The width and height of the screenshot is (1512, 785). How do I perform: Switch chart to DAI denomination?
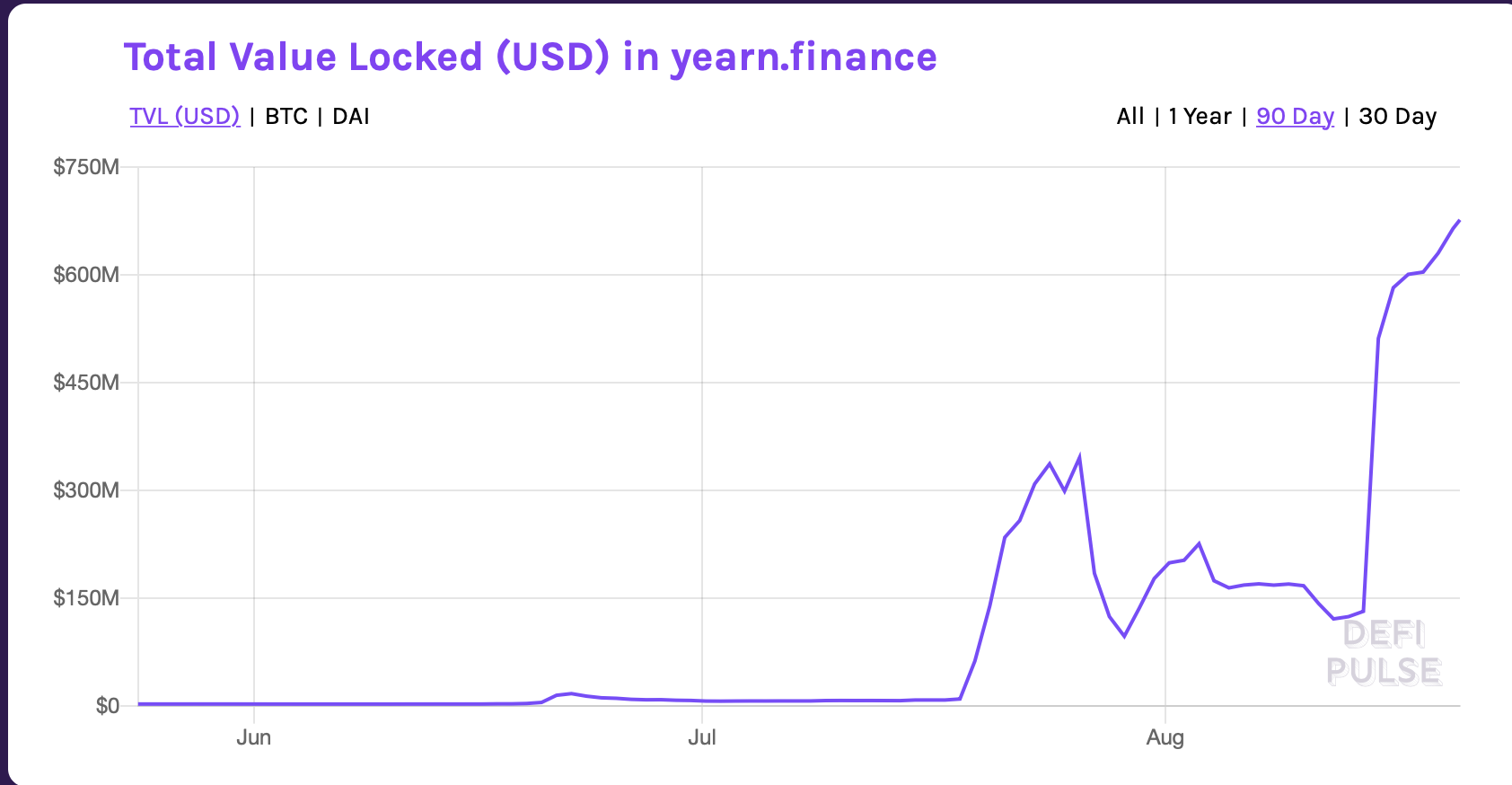pyautogui.click(x=351, y=116)
